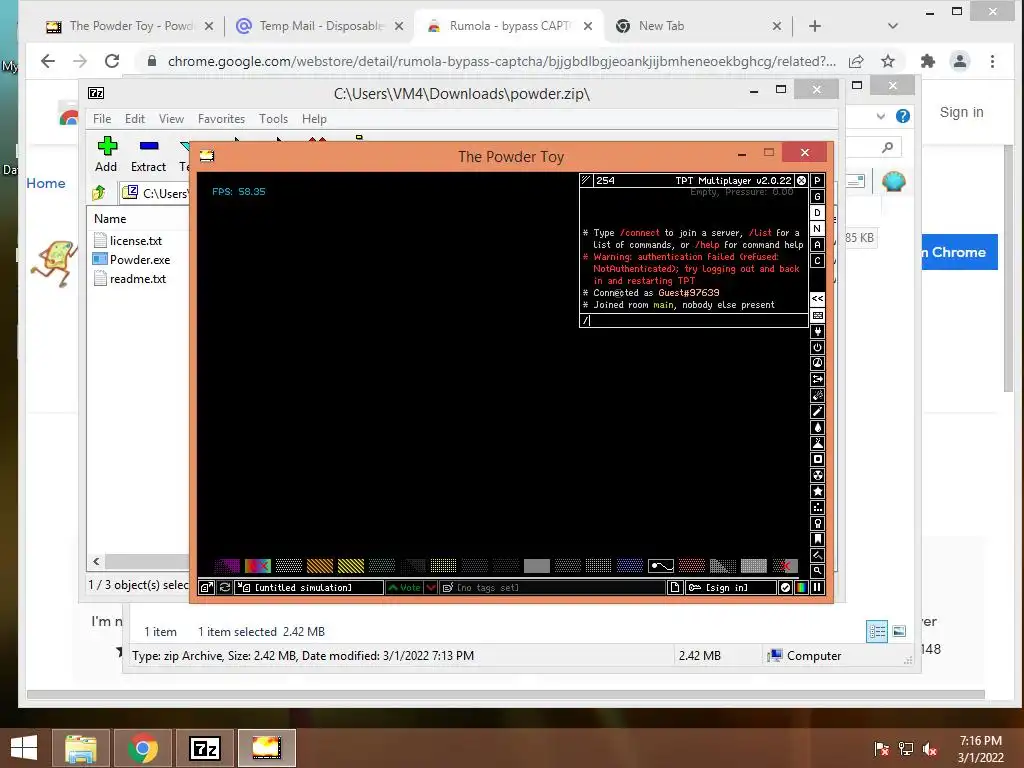Open the Favorites menu in 7-Zip

pos(221,119)
